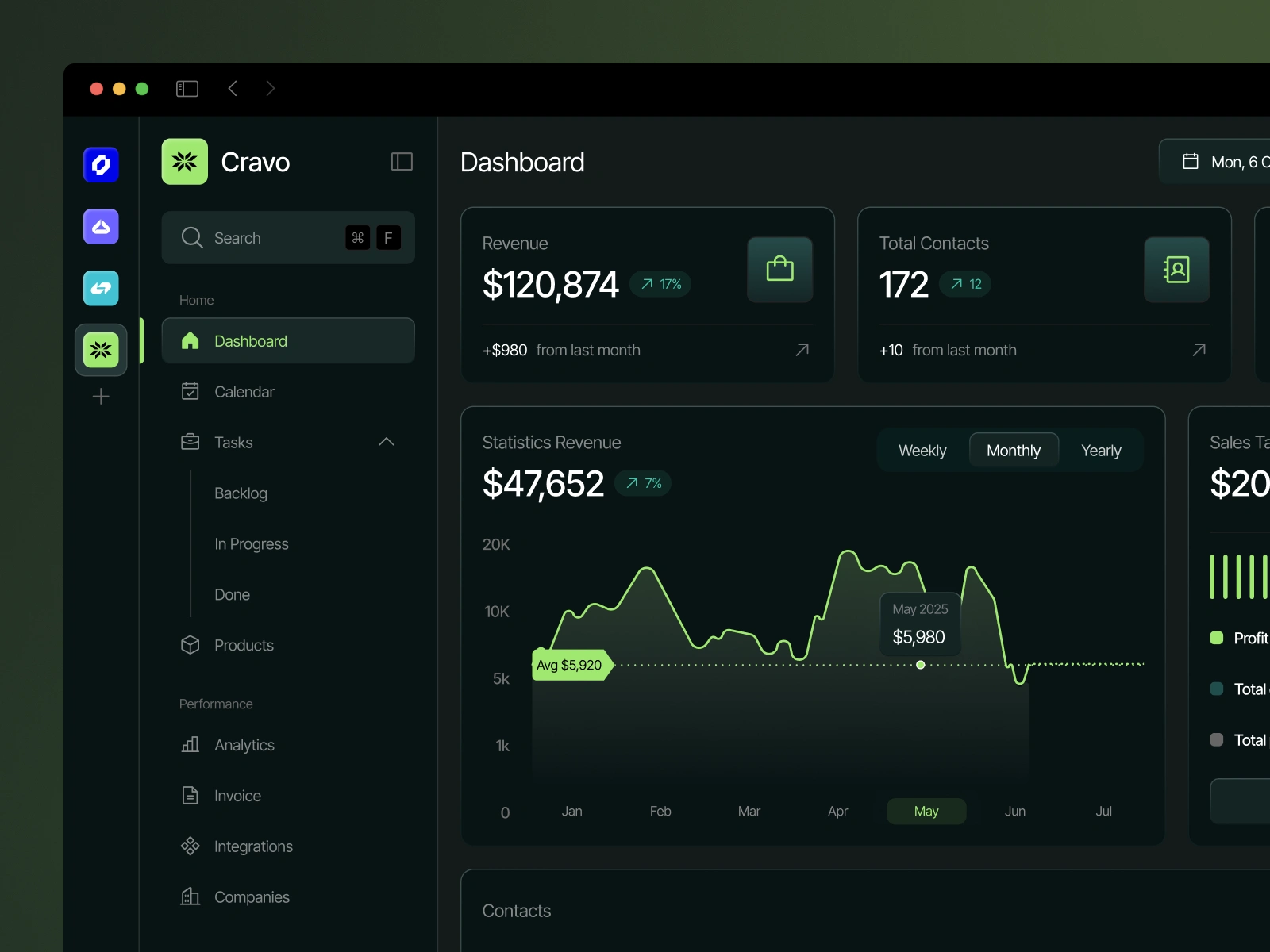Open the Backlog task list
Screen dimensions: 1270x952
241,493
